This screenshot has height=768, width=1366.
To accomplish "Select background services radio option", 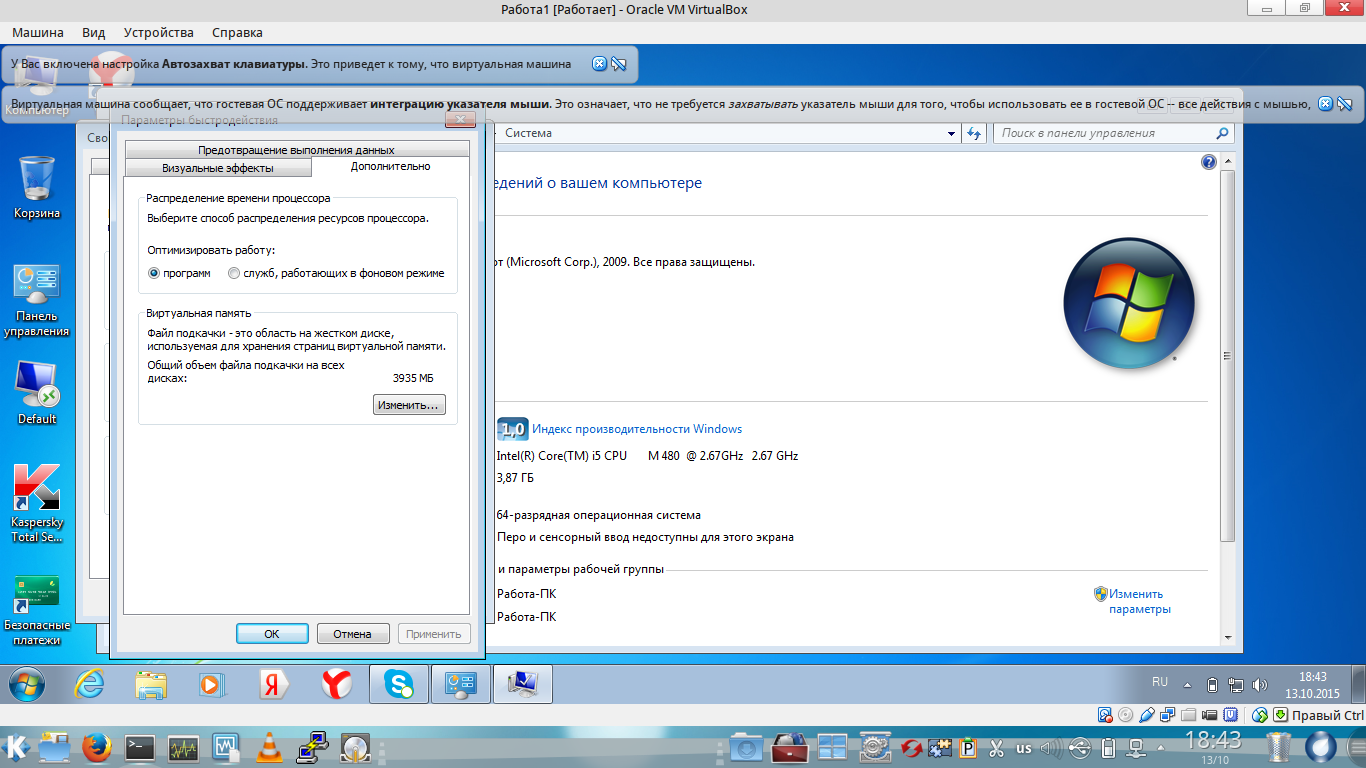I will [x=336, y=273].
